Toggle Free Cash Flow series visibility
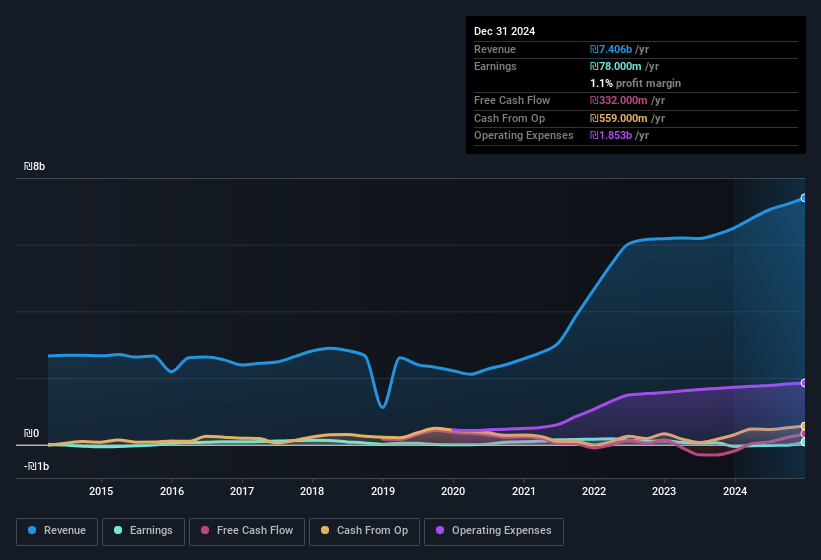 pos(247,532)
